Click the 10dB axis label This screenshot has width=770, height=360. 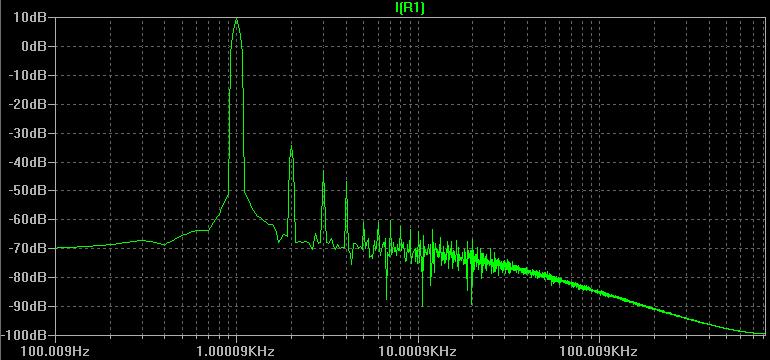click(x=30, y=17)
